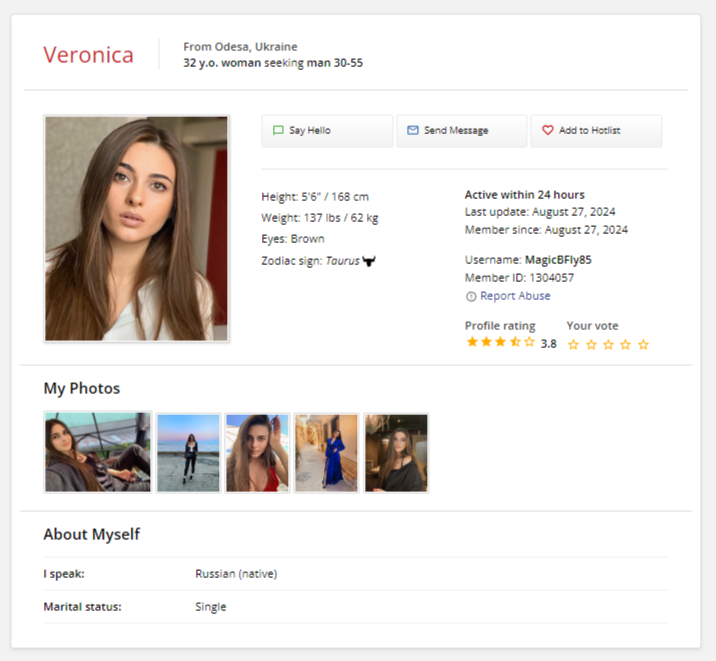
Task: Click the Say Hello button
Action: 327,131
